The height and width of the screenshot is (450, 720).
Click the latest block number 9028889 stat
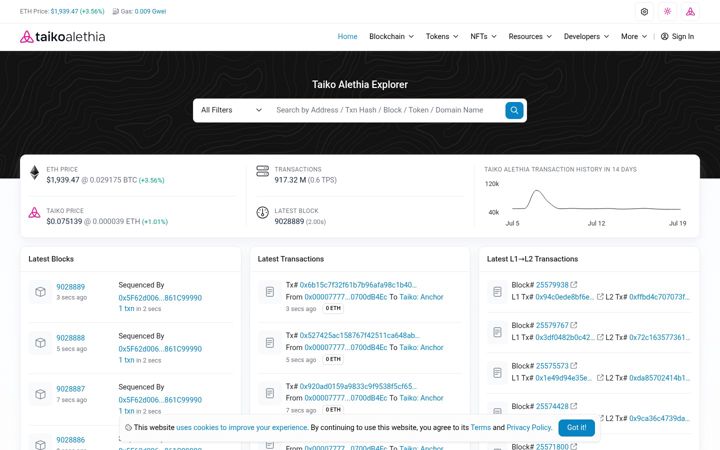[289, 221]
